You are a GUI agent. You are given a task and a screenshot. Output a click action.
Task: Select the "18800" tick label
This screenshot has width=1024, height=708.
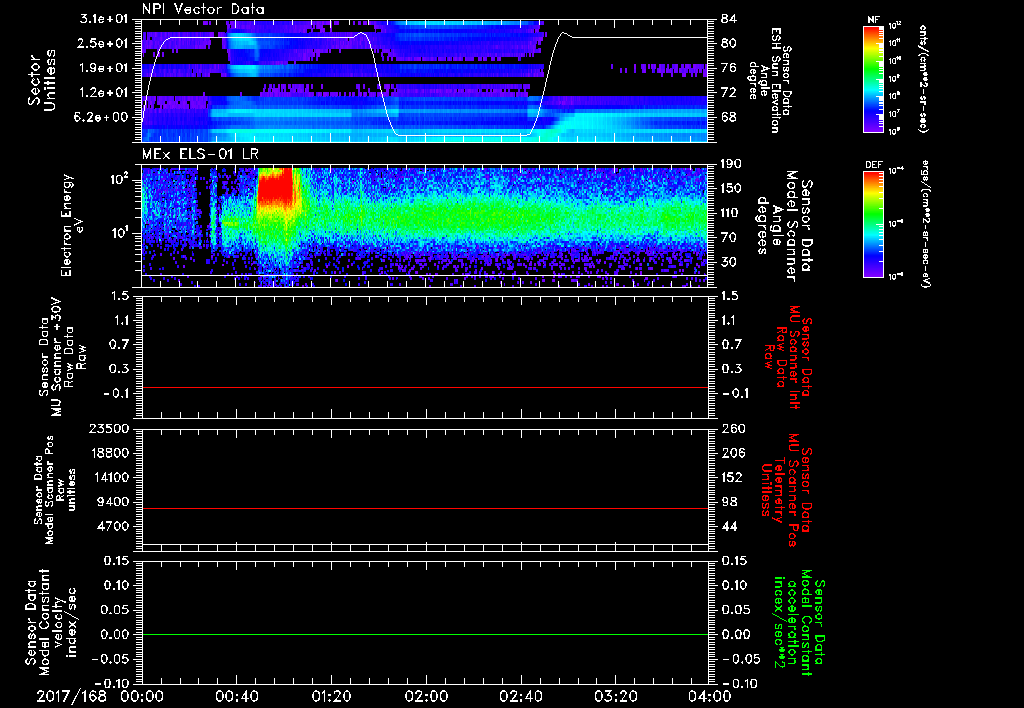pyautogui.click(x=110, y=453)
